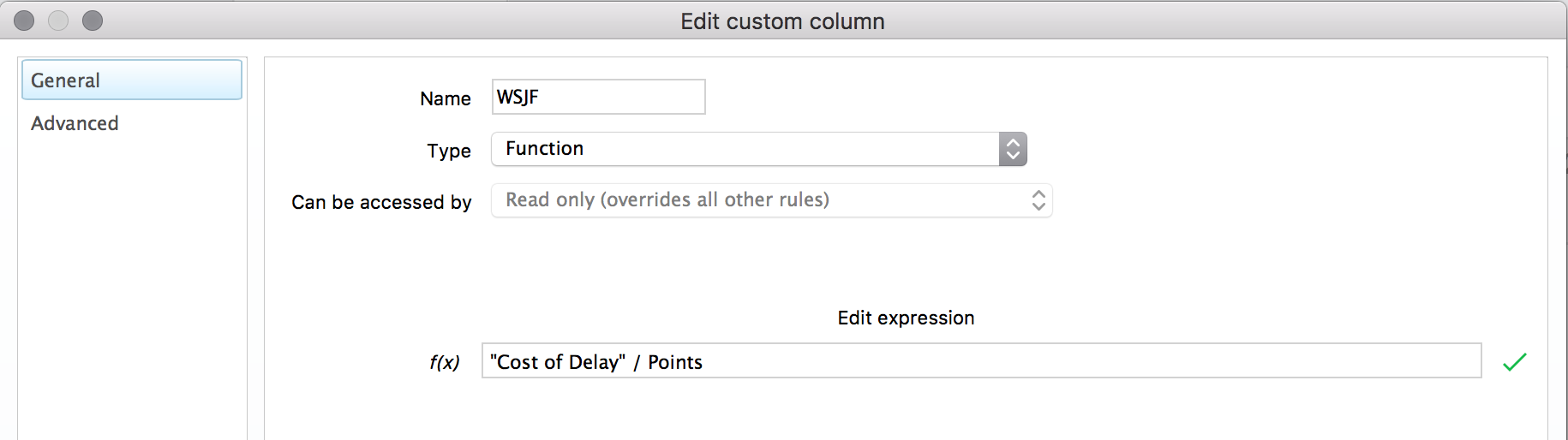Minimize the Edit custom column window
1568x440 pixels.
pos(58,21)
